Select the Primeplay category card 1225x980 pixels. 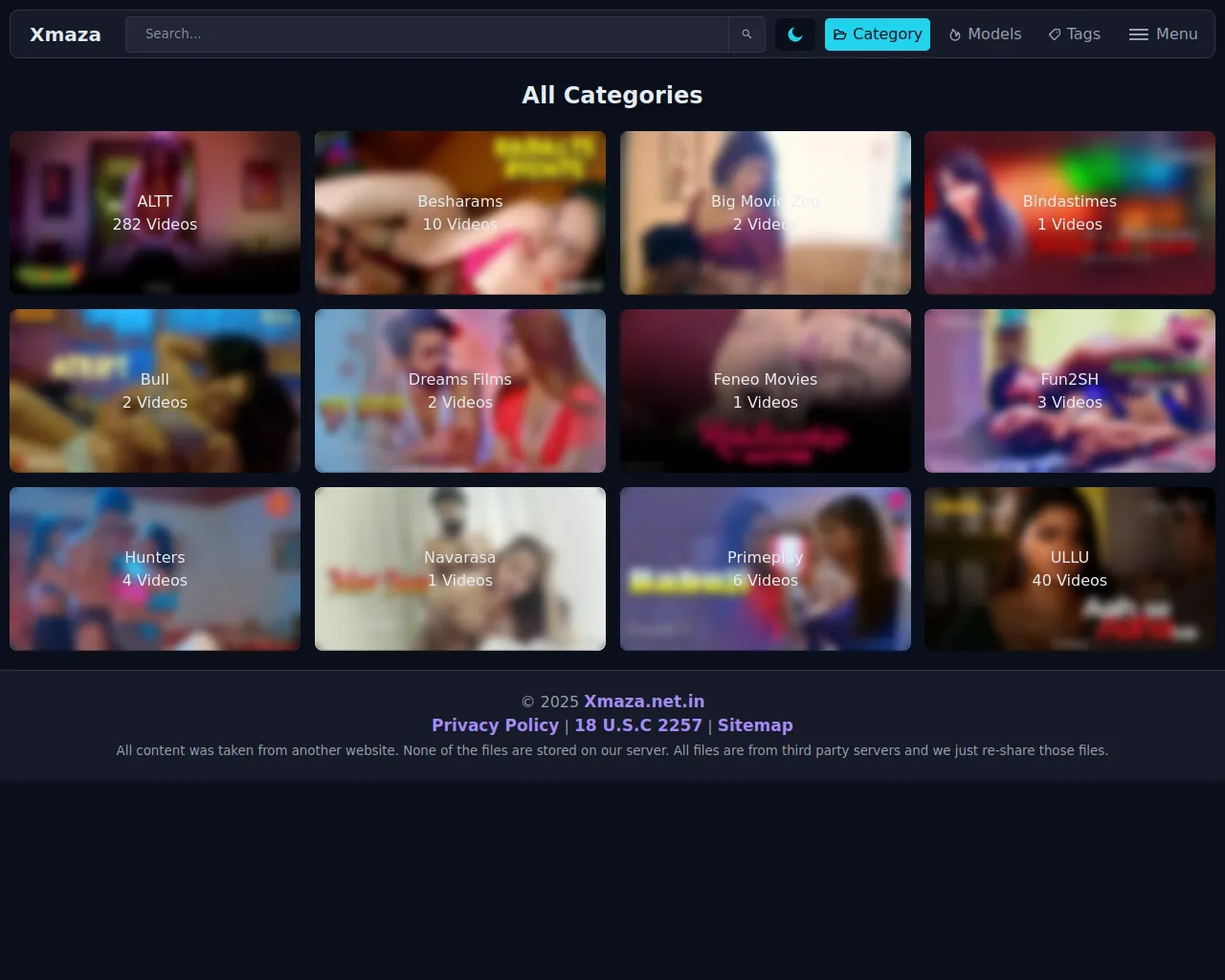pos(766,568)
